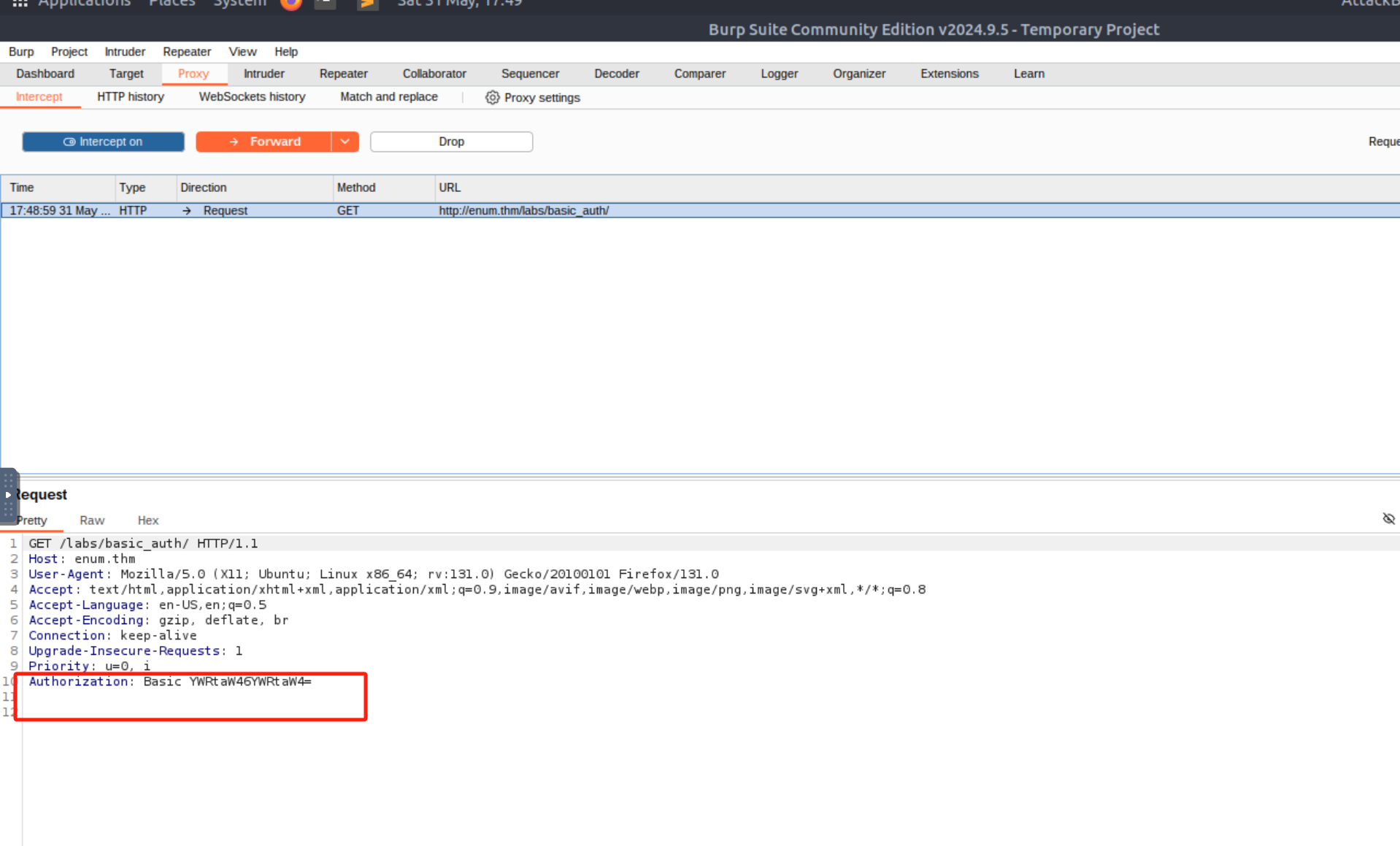Open the System menu in top panel
The width and height of the screenshot is (1400, 846).
tap(239, 4)
